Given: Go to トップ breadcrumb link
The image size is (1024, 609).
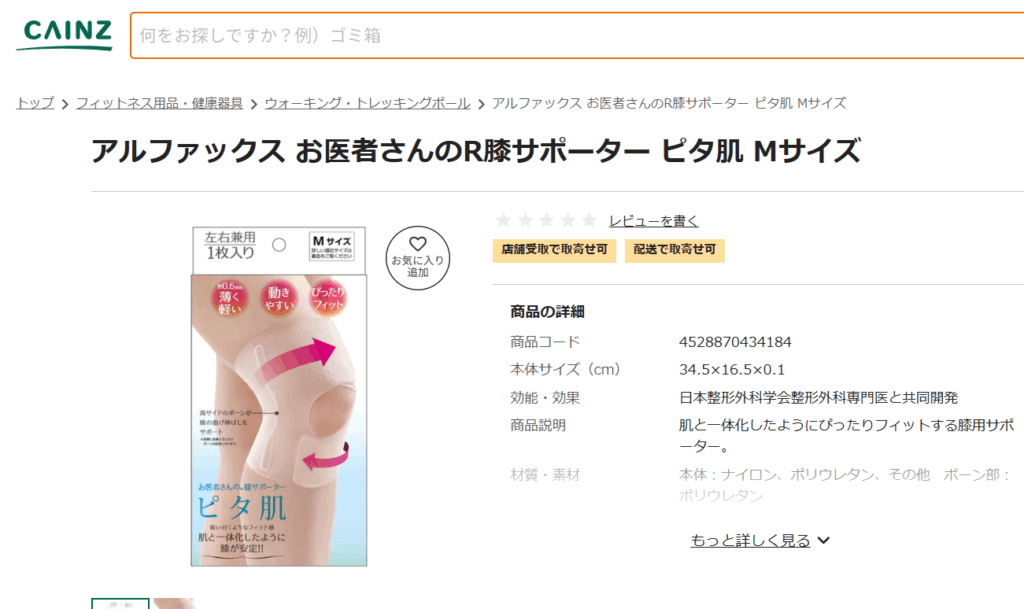Looking at the screenshot, I should click(35, 103).
